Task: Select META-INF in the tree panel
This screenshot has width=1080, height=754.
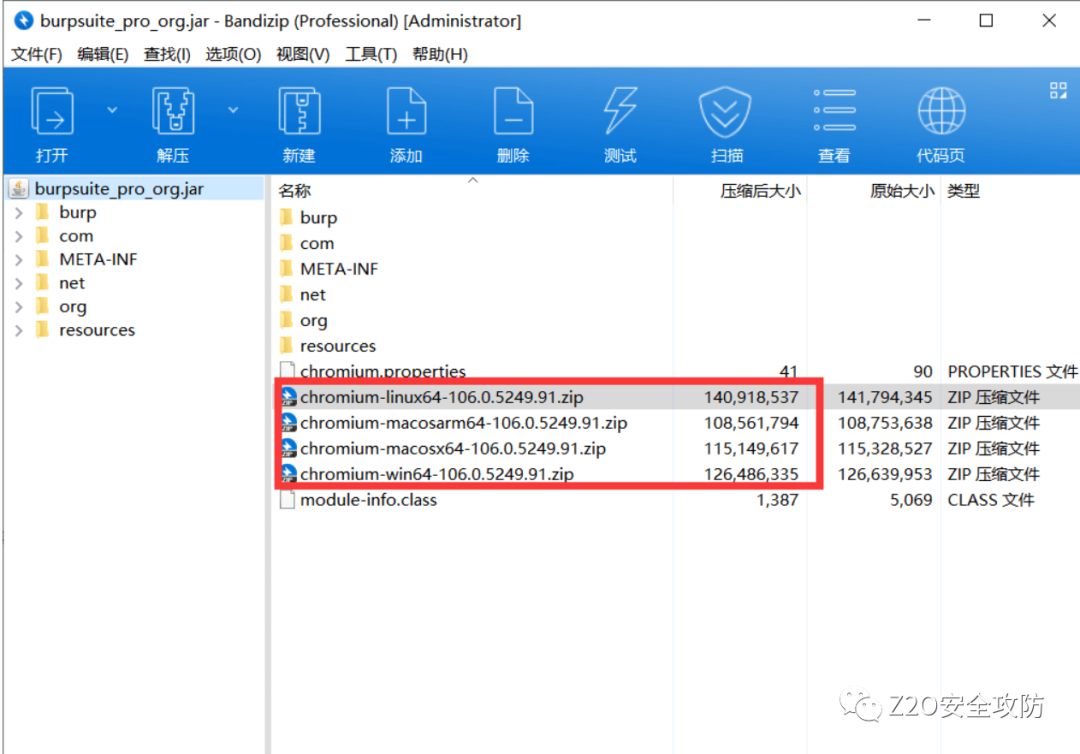Action: (x=98, y=260)
